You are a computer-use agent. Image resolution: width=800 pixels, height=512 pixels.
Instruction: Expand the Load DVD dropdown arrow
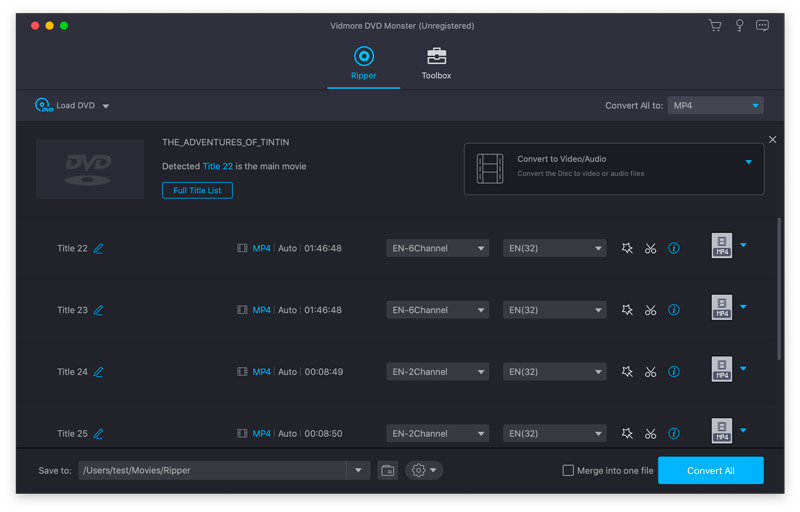[x=106, y=106]
